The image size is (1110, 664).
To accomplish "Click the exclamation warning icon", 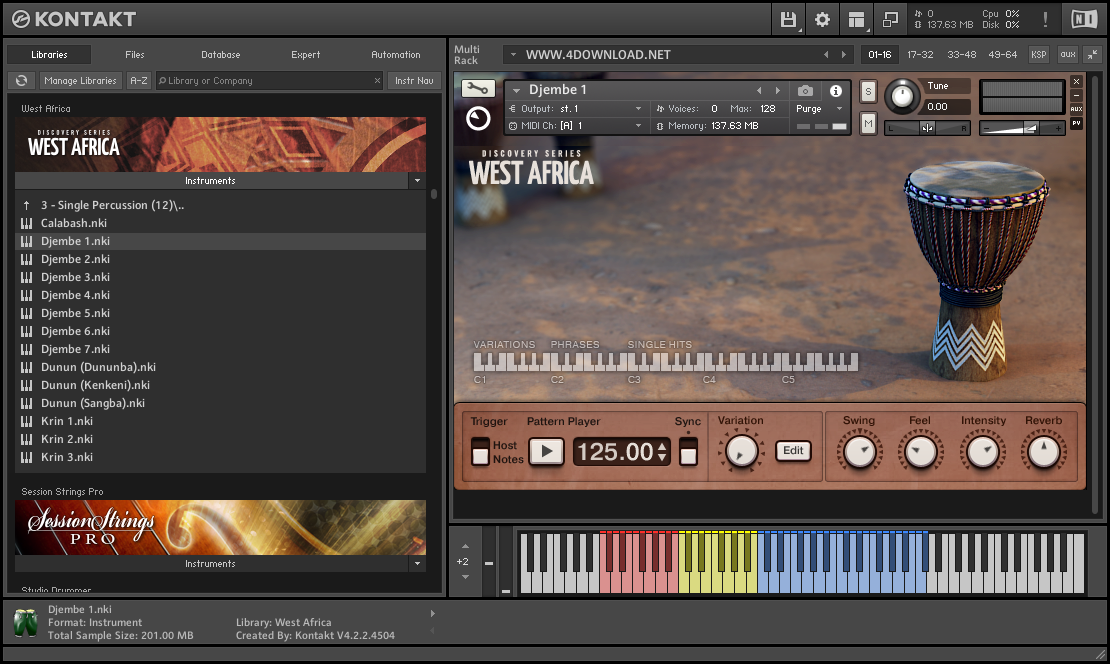I will coord(1045,19).
